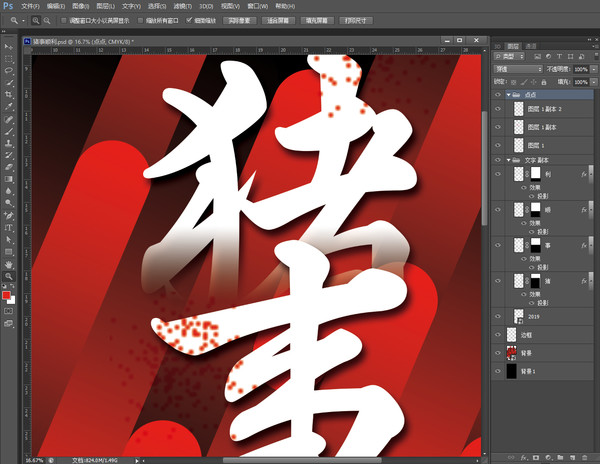Select the Zoom tool in toolbox
This screenshot has height=464, width=600.
pyautogui.click(x=8, y=276)
